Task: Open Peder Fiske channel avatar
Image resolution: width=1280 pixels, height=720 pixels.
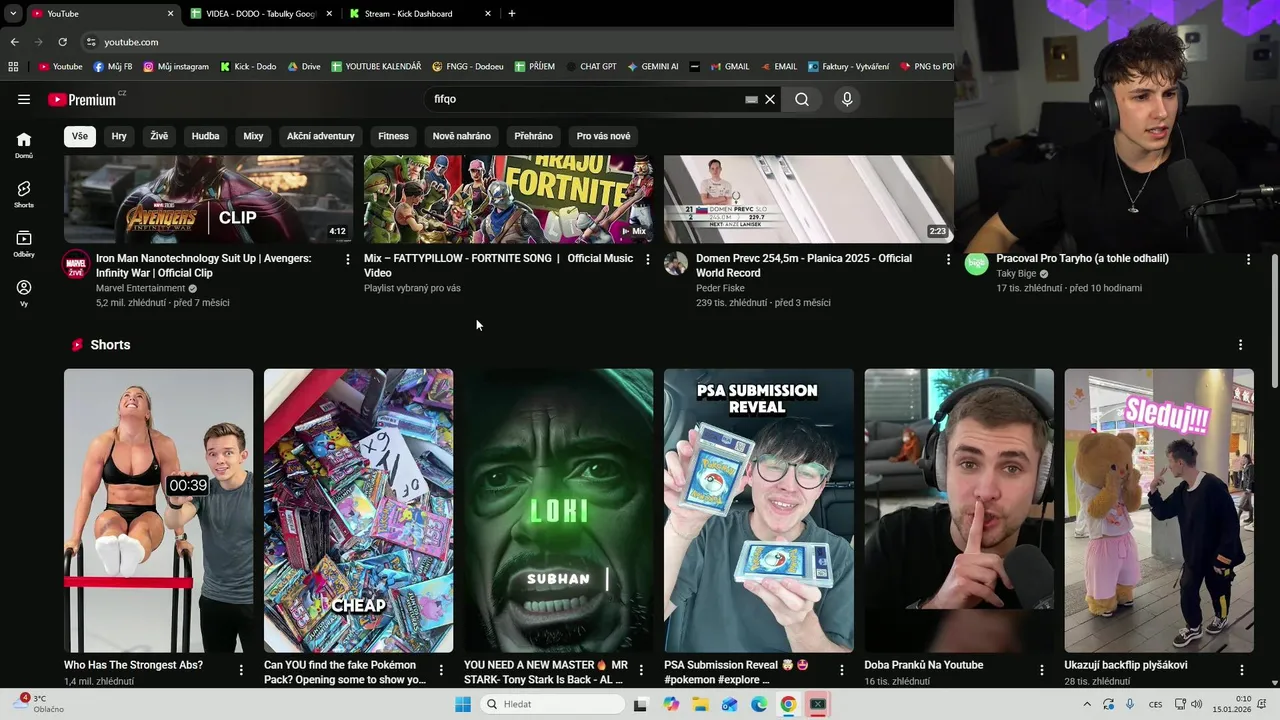Action: [676, 263]
